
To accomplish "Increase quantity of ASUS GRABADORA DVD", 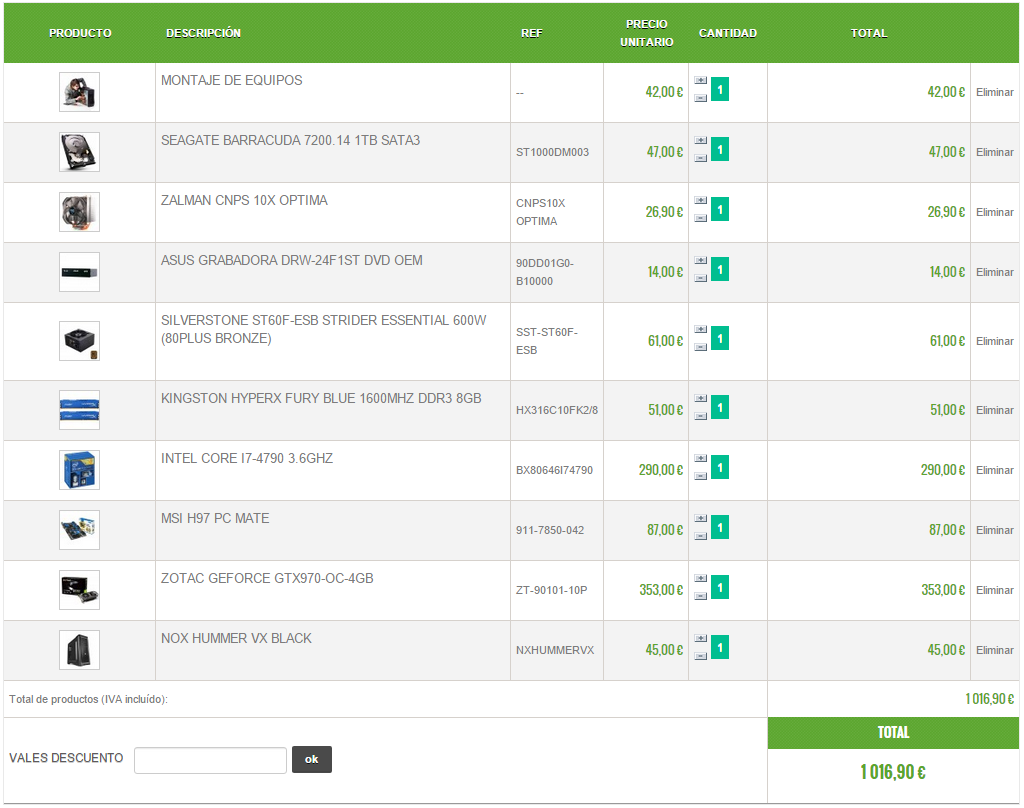I will [x=701, y=261].
